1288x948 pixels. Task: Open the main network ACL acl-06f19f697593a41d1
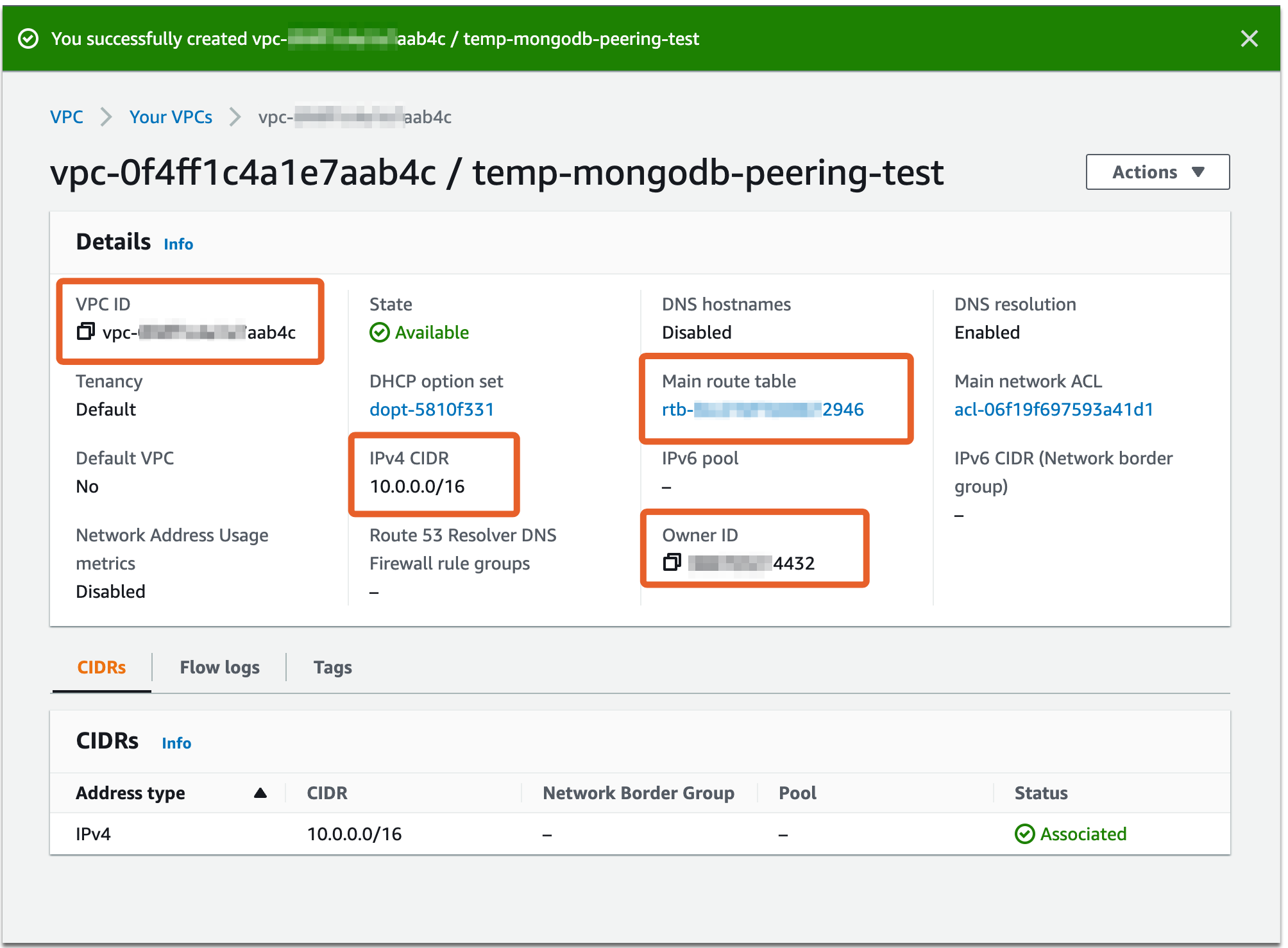[x=1053, y=409]
